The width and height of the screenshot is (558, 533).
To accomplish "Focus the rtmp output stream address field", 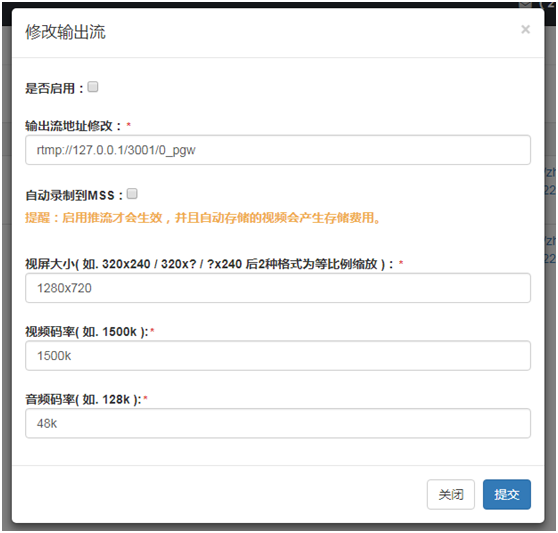I will [x=278, y=150].
